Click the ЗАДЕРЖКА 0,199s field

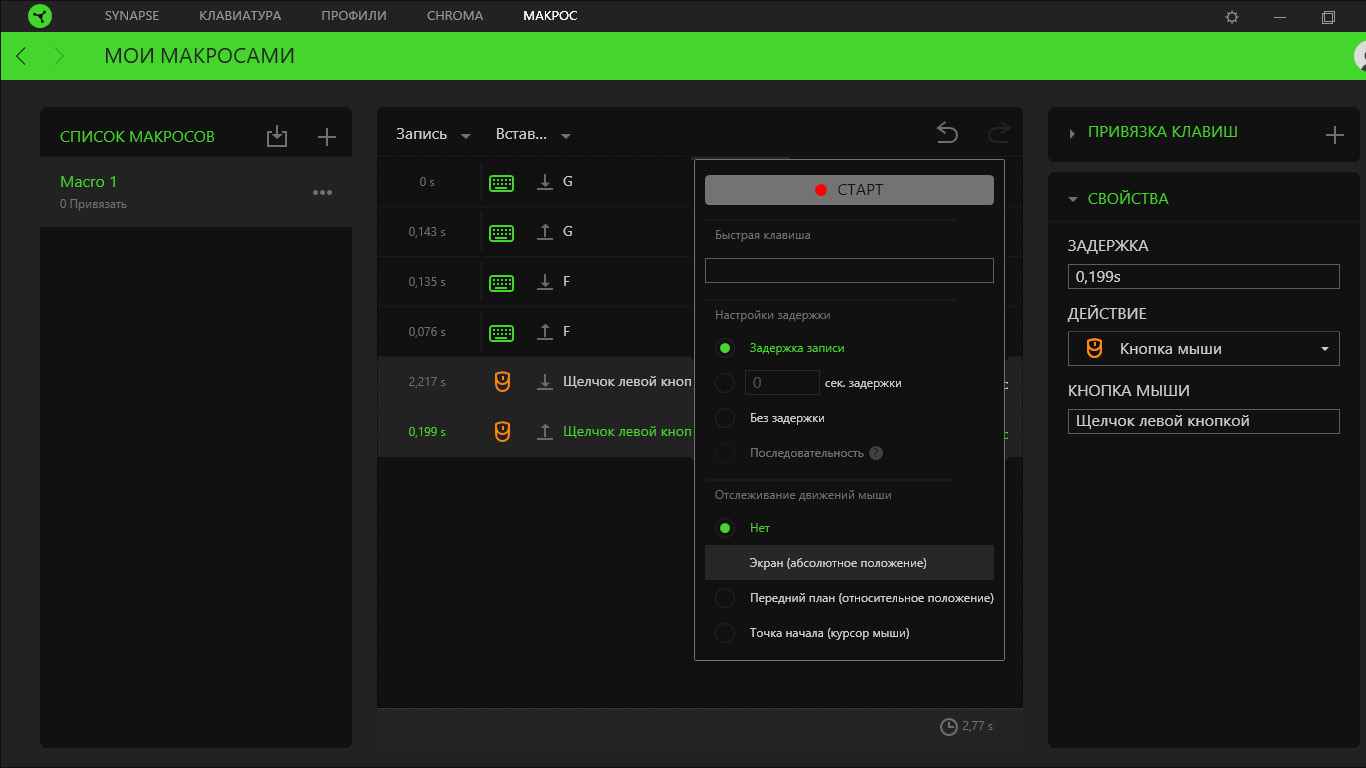click(x=1203, y=276)
